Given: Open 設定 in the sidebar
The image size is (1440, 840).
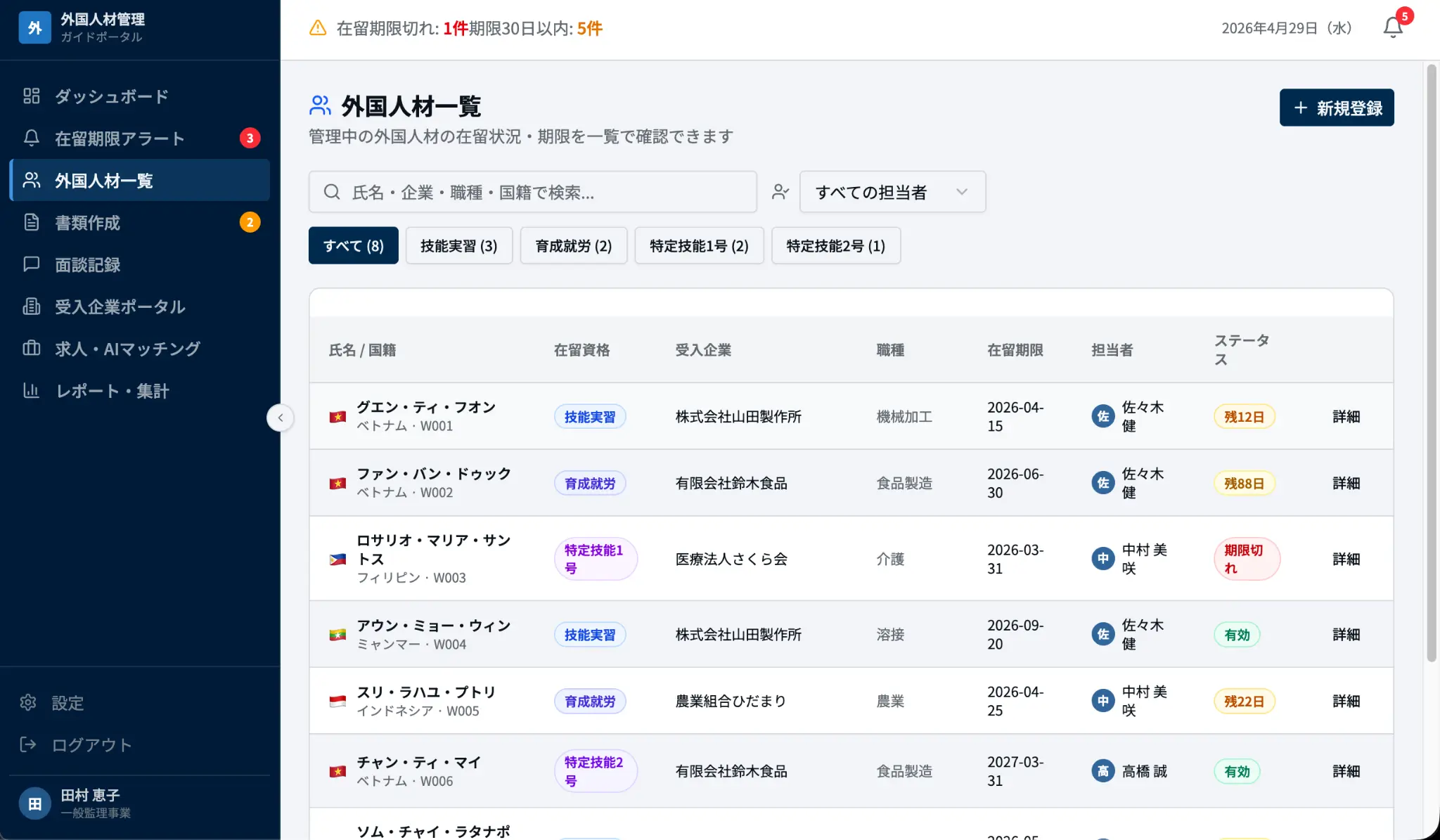Looking at the screenshot, I should [x=140, y=703].
